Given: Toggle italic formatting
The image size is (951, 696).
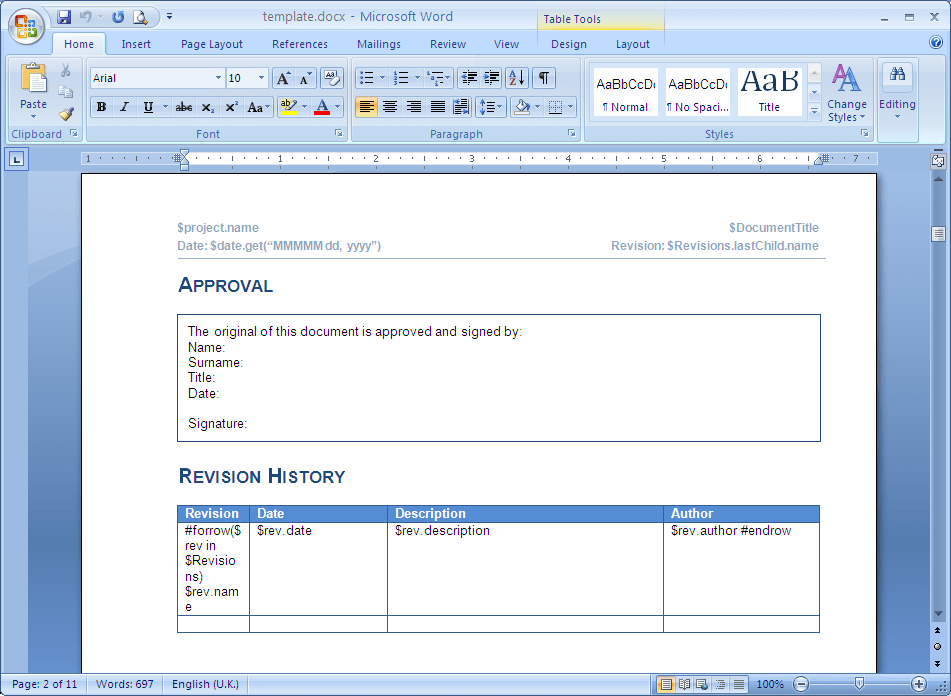Looking at the screenshot, I should coord(123,106).
